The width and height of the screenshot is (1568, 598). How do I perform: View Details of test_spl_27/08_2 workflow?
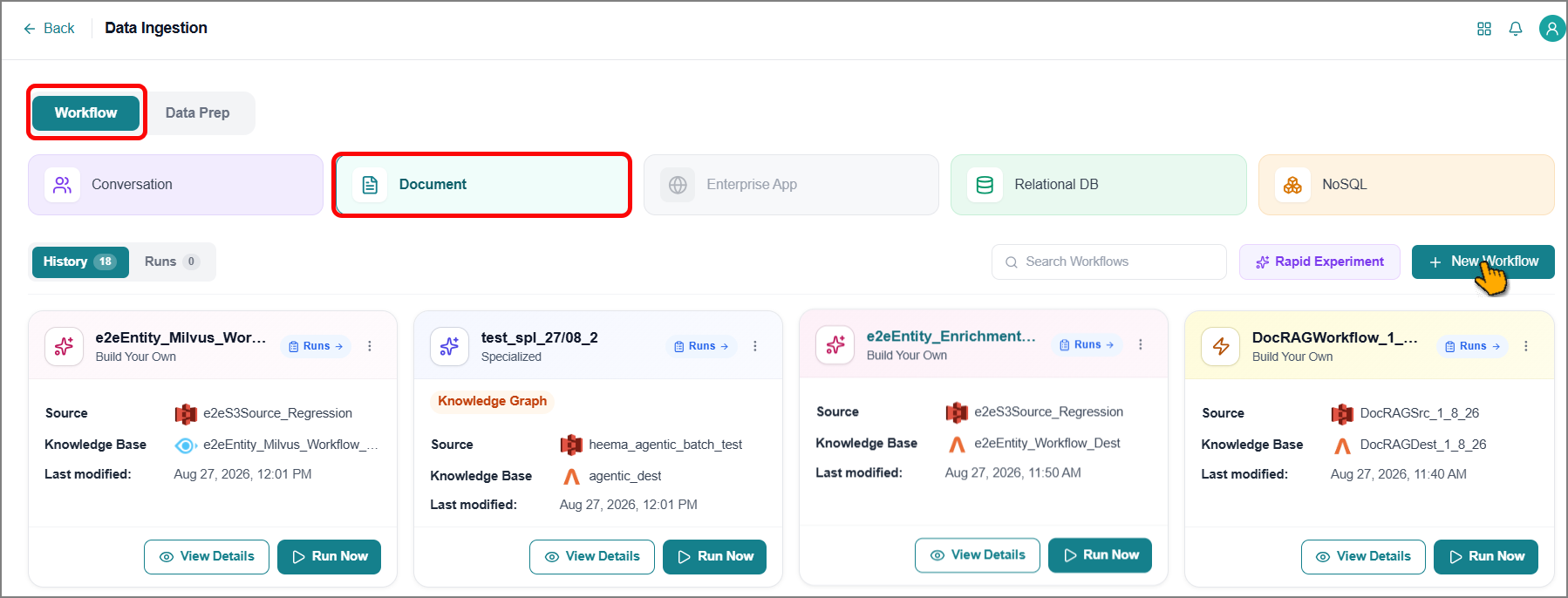click(x=592, y=557)
